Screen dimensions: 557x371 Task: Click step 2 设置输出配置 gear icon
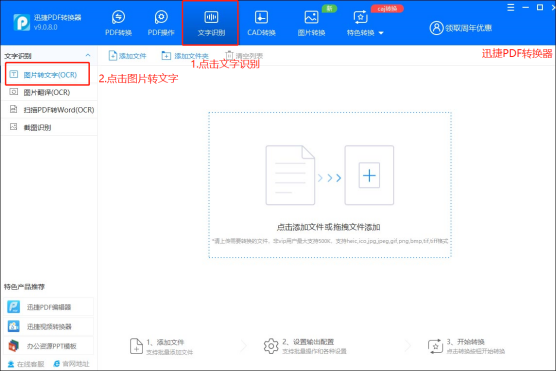271,346
